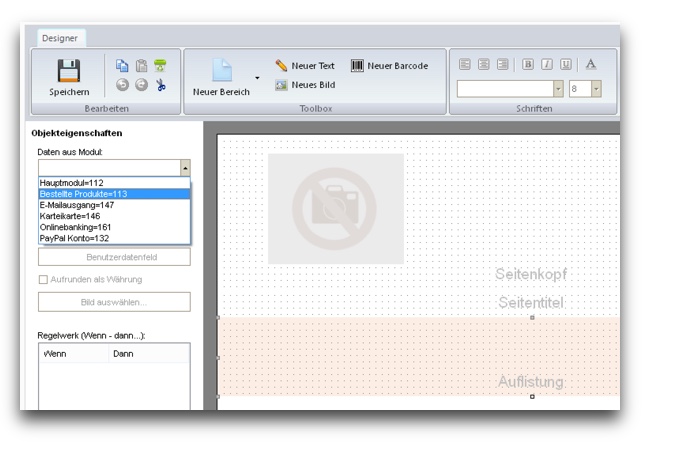Click the font size field showing 8
The image size is (682, 452).
point(580,89)
